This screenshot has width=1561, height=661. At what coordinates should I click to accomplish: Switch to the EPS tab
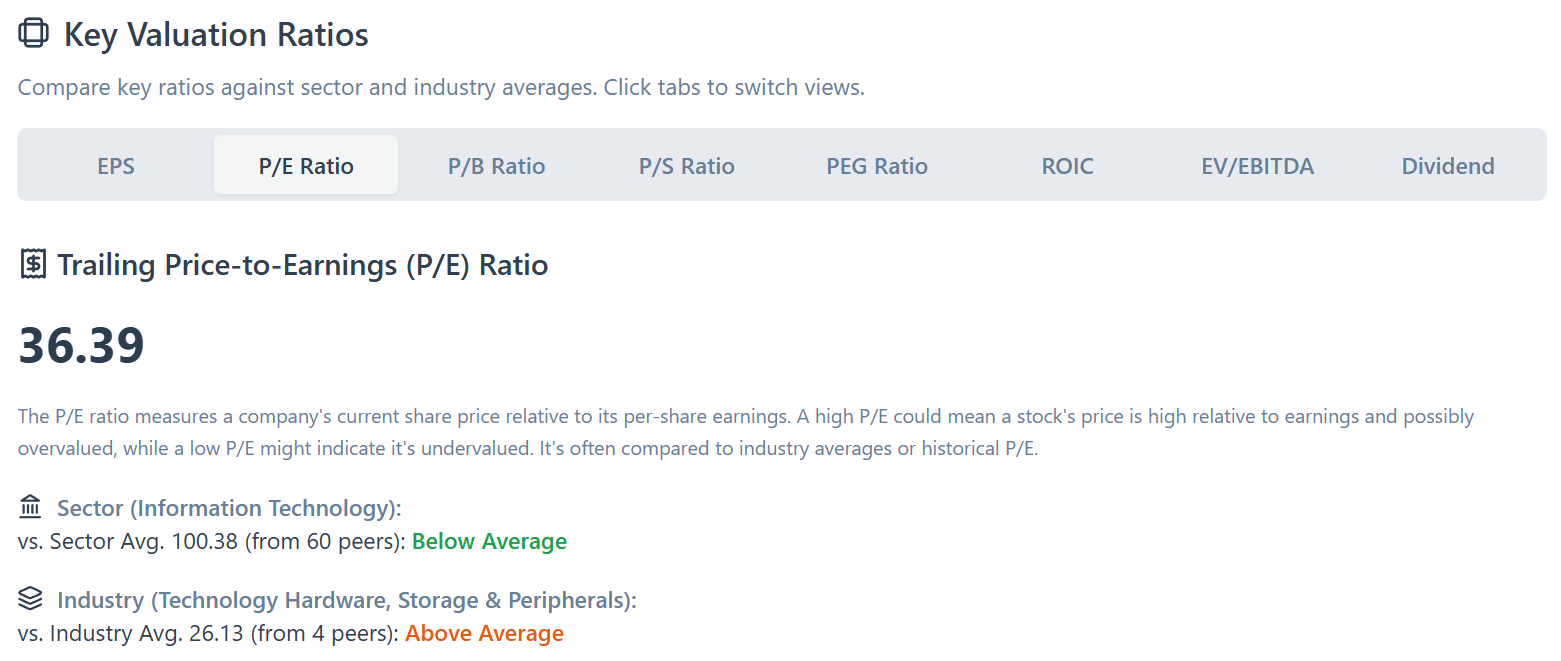click(x=116, y=166)
